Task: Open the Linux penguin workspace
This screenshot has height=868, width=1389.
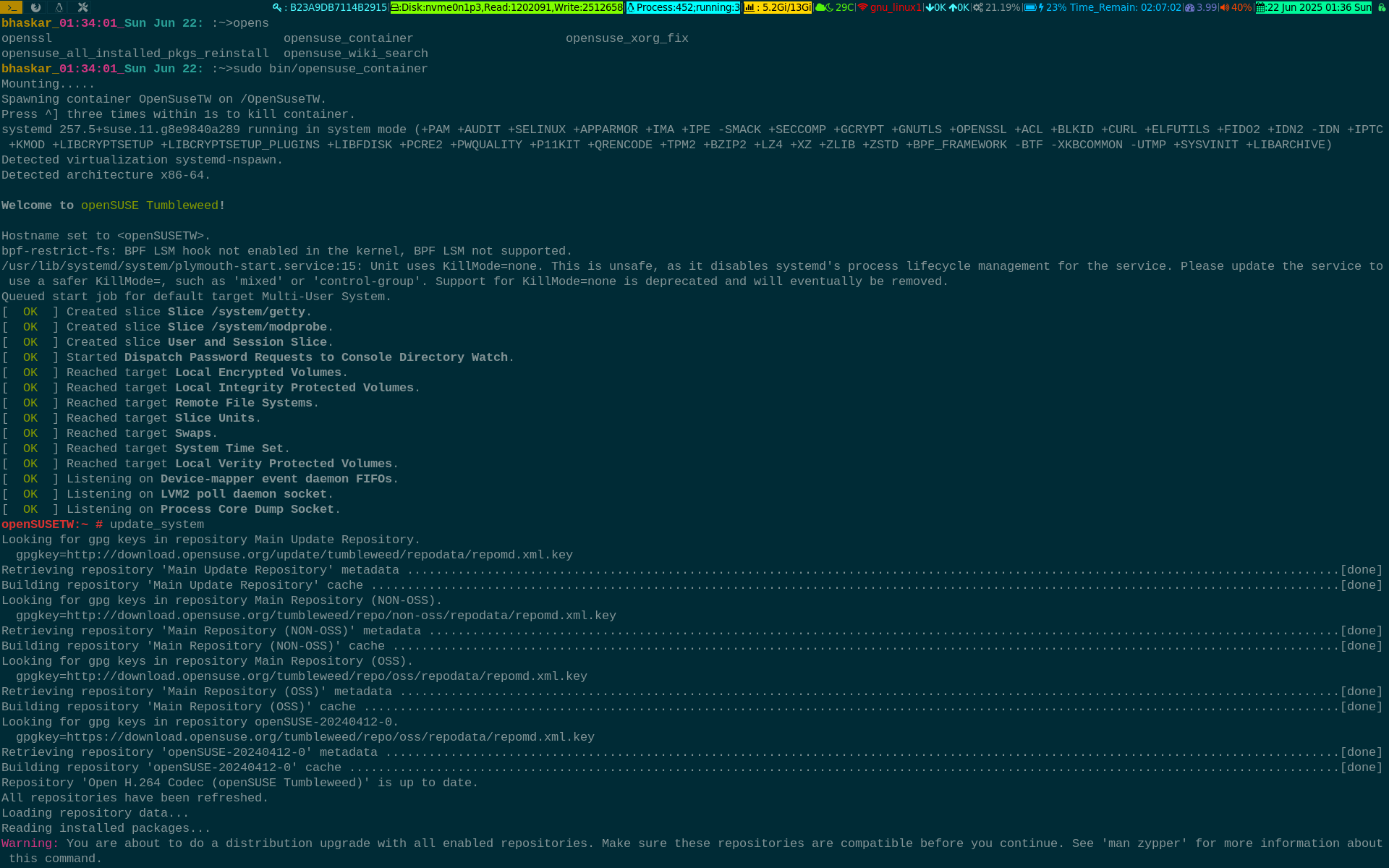Action: pos(59,7)
